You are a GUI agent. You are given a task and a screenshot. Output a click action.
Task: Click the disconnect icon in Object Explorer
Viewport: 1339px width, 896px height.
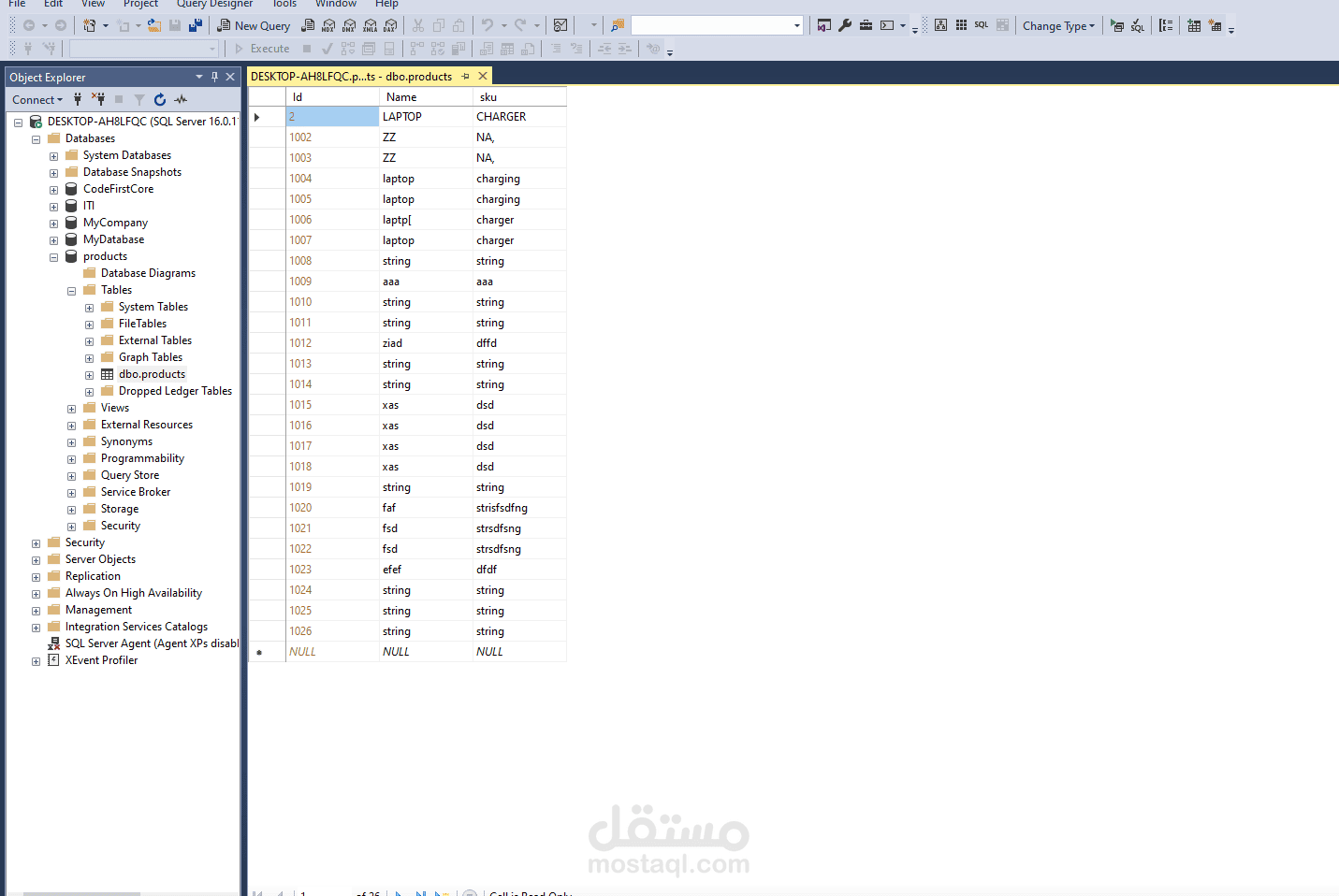97,99
